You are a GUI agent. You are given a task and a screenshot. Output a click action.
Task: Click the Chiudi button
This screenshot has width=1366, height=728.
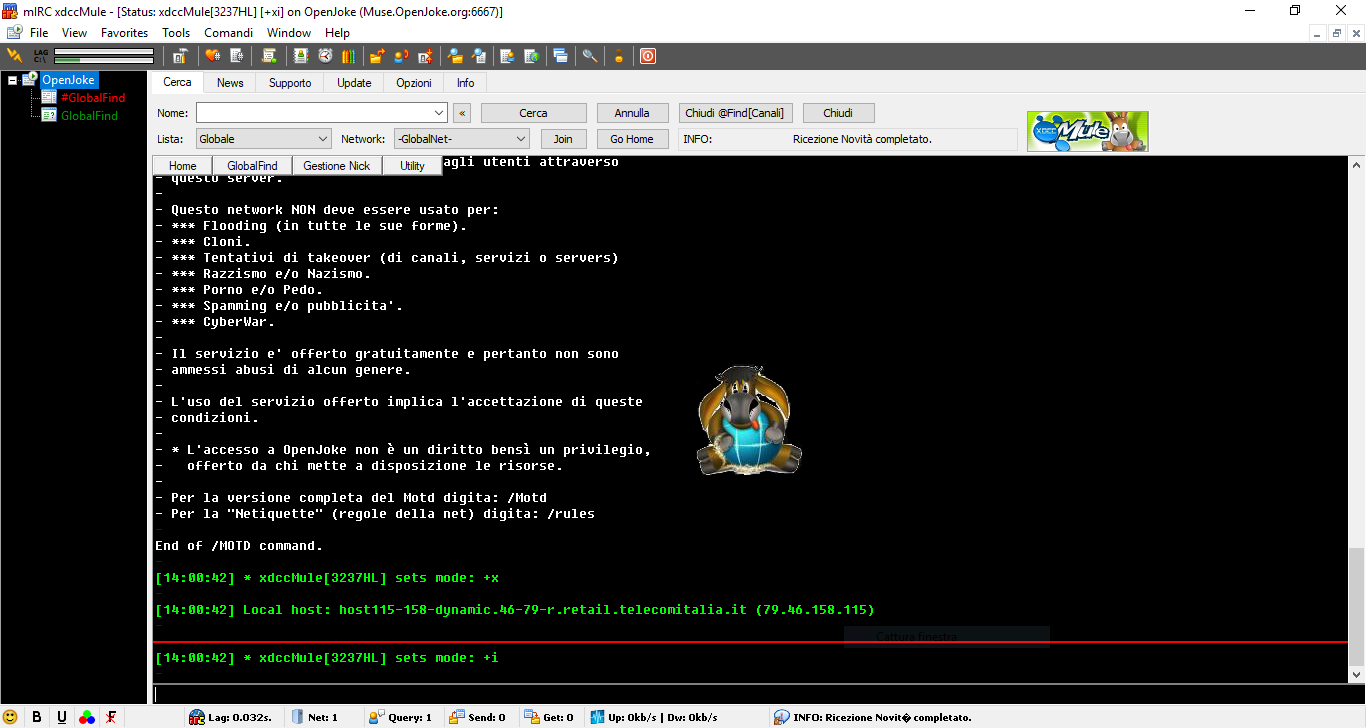pyautogui.click(x=838, y=113)
